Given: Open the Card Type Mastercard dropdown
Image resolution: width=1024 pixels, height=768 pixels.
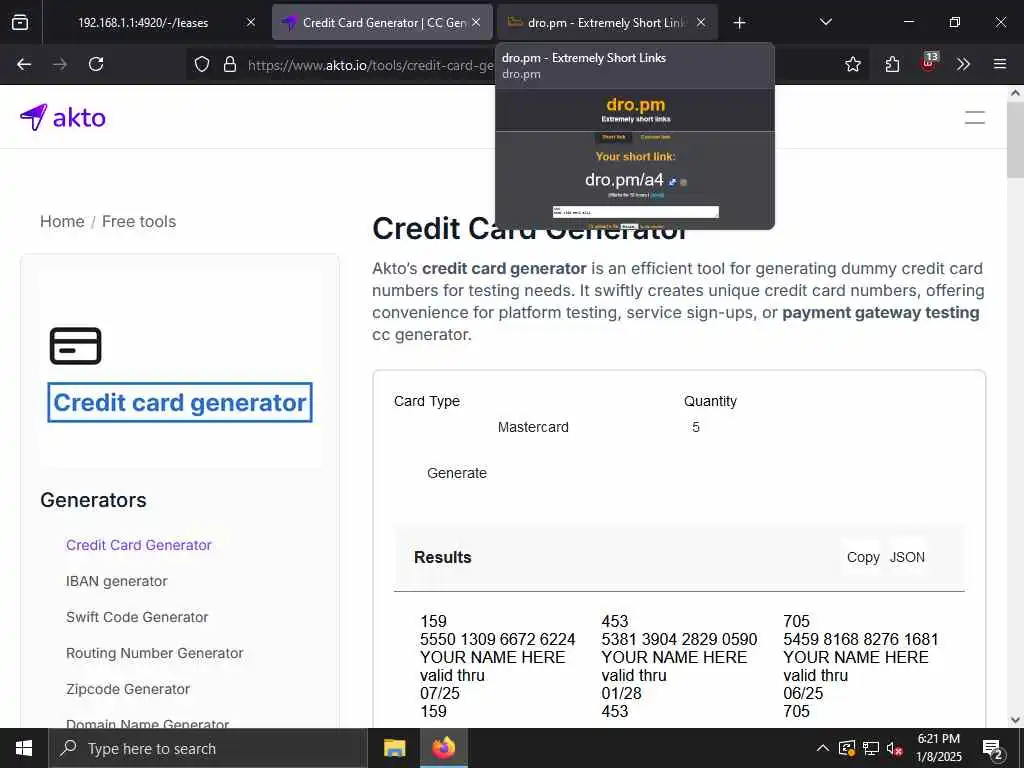Looking at the screenshot, I should (x=533, y=427).
